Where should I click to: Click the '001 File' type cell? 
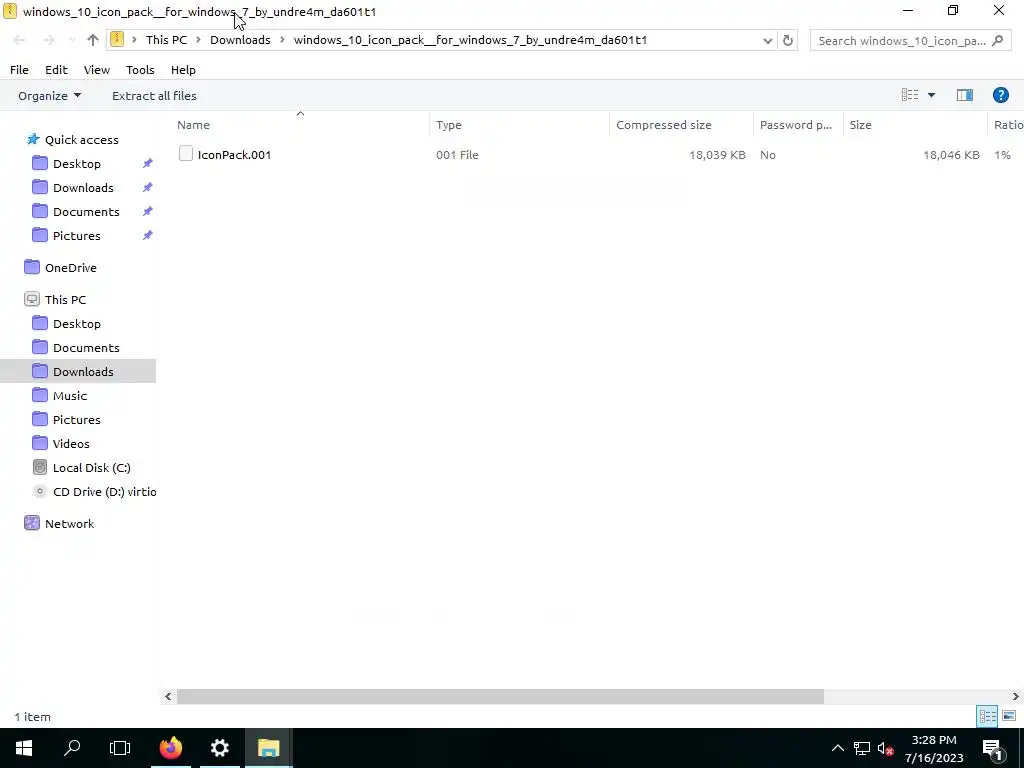click(x=457, y=155)
